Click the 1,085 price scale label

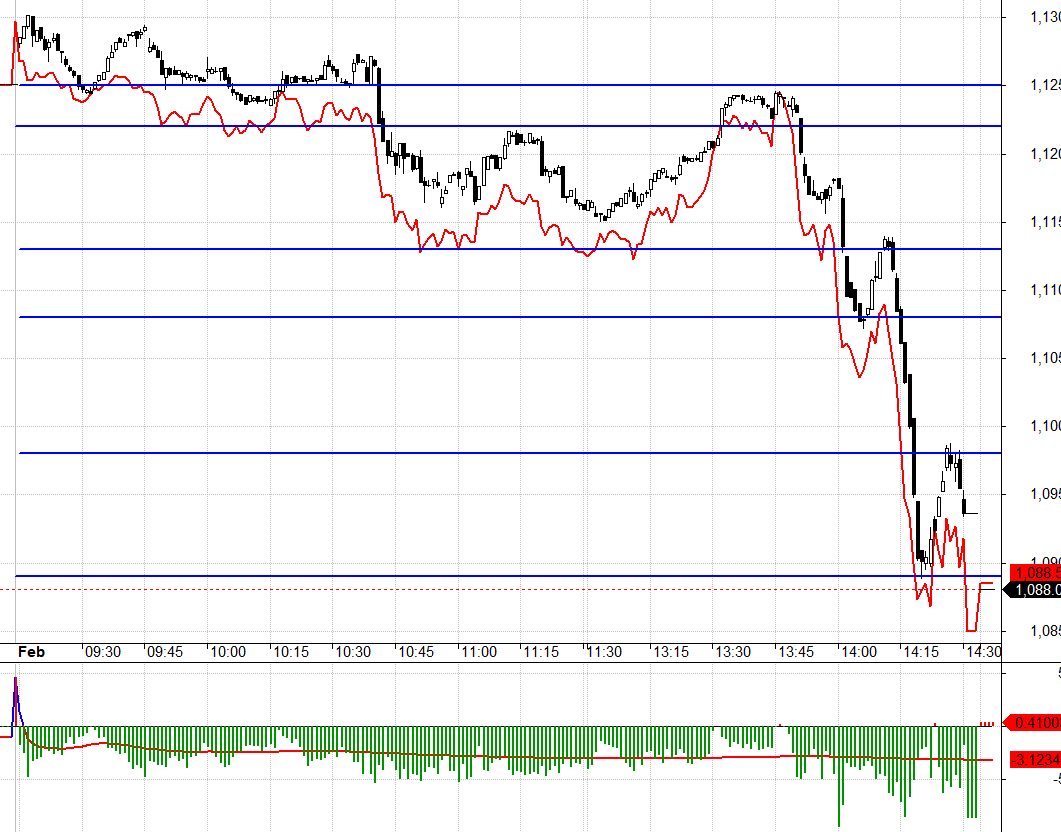[x=1044, y=631]
